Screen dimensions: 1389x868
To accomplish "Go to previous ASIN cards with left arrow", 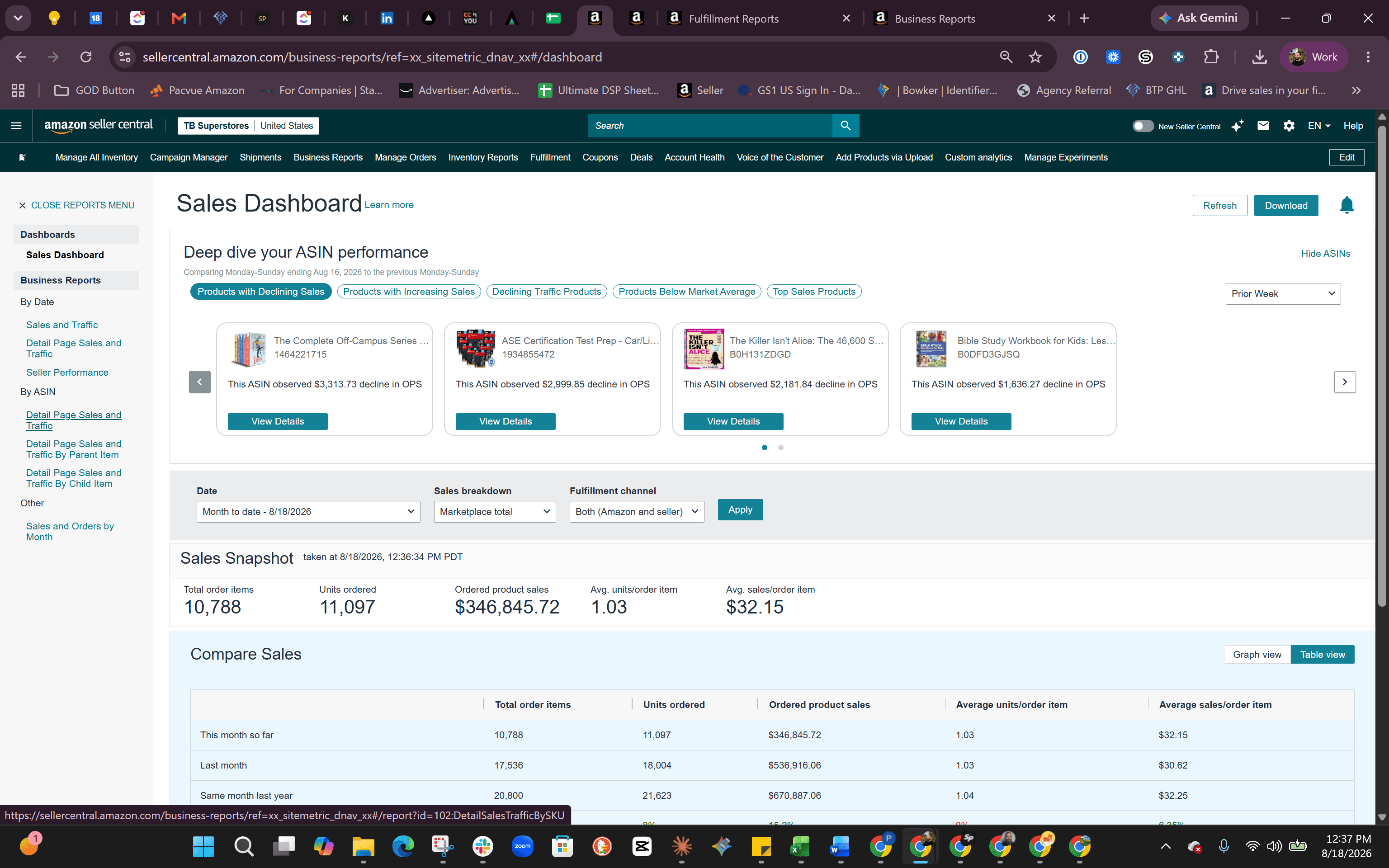I will pyautogui.click(x=200, y=382).
